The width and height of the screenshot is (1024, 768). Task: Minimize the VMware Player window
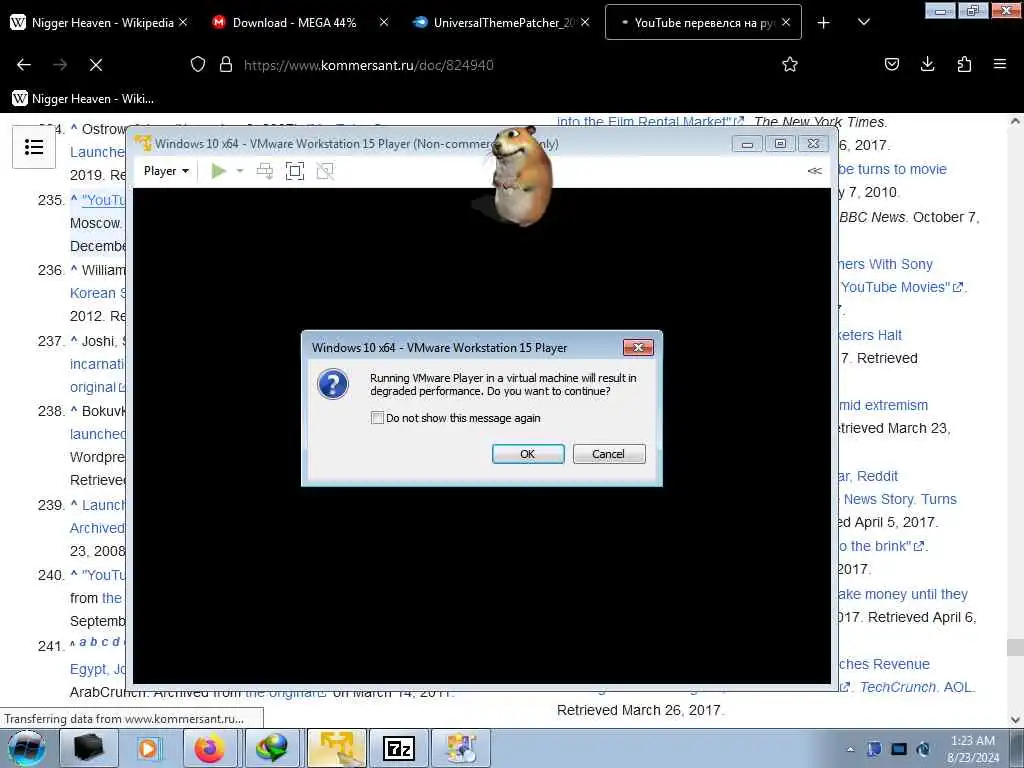[x=747, y=144]
